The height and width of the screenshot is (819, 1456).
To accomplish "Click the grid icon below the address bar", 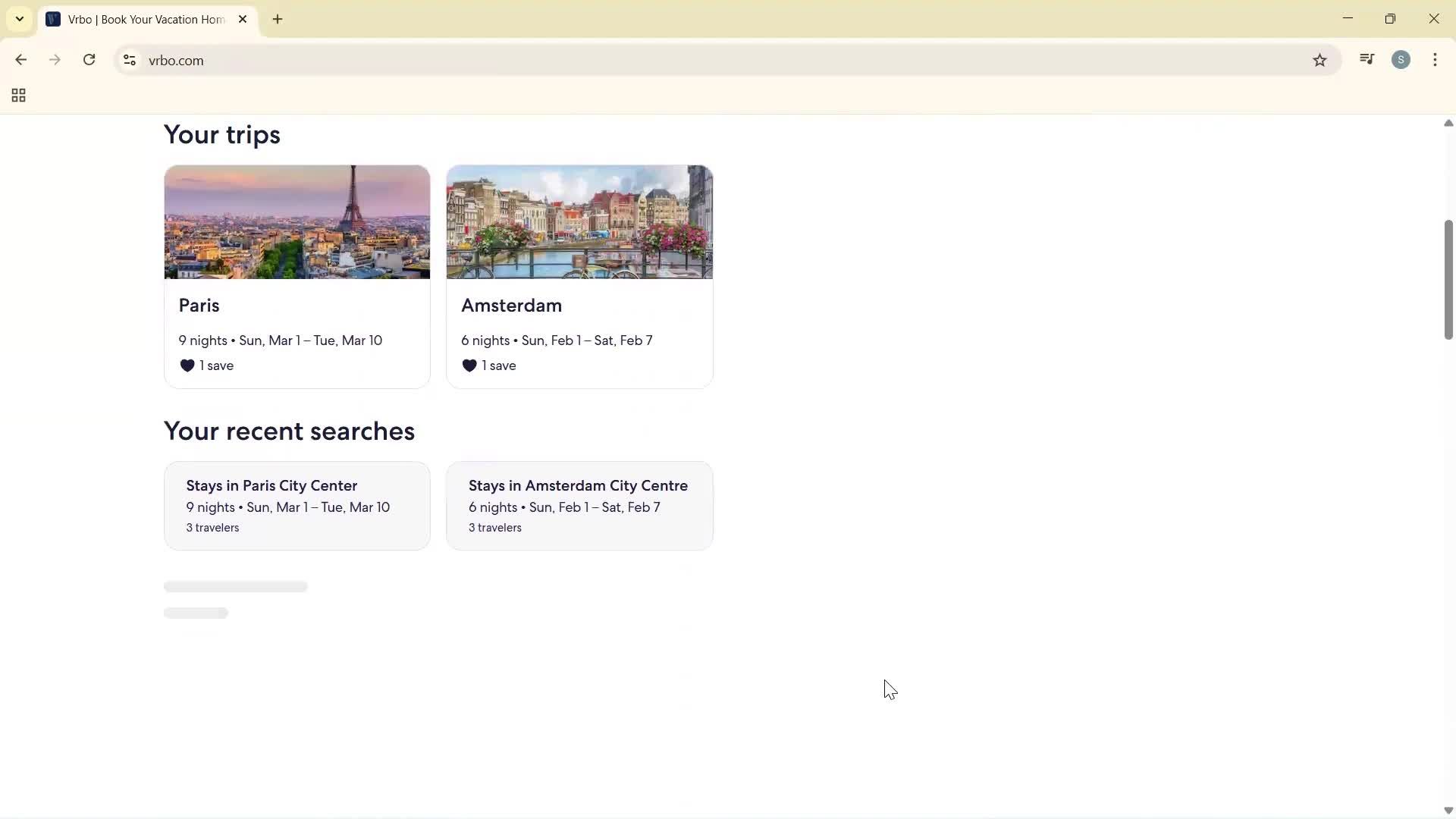I will pos(17,96).
